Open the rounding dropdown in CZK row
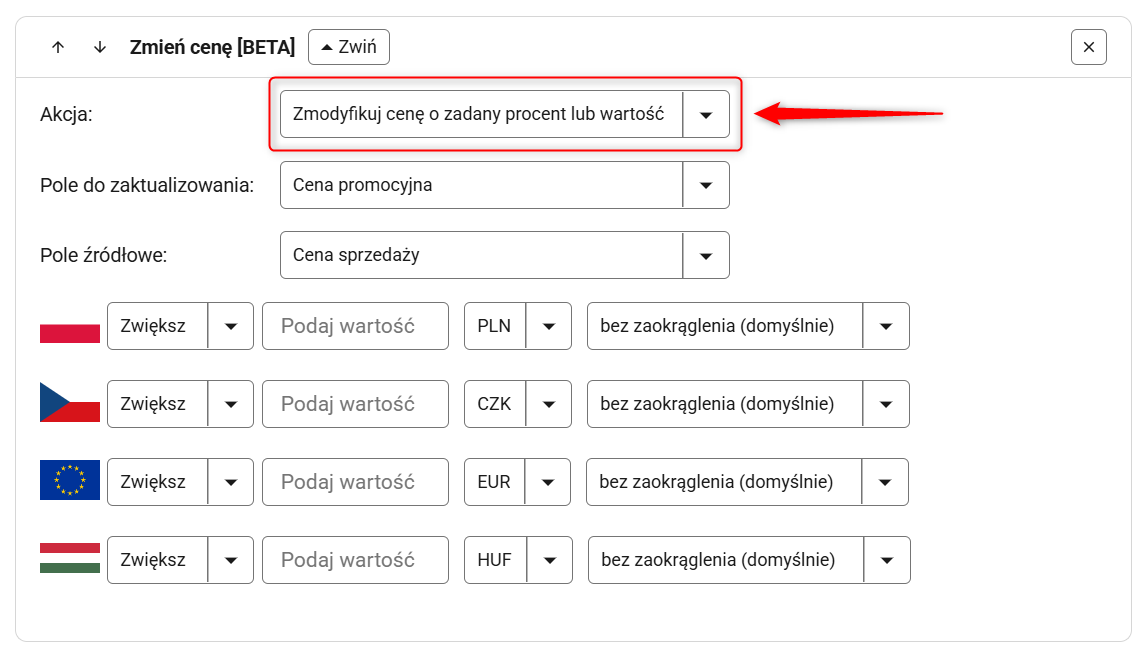 pos(748,404)
